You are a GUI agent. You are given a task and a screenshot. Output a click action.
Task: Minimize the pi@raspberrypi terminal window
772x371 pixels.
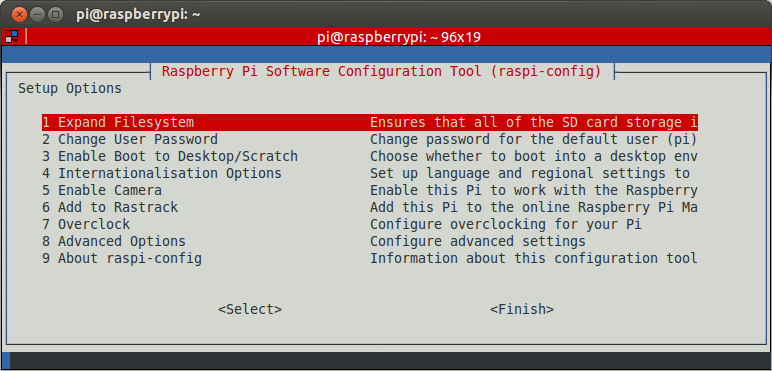[x=37, y=14]
